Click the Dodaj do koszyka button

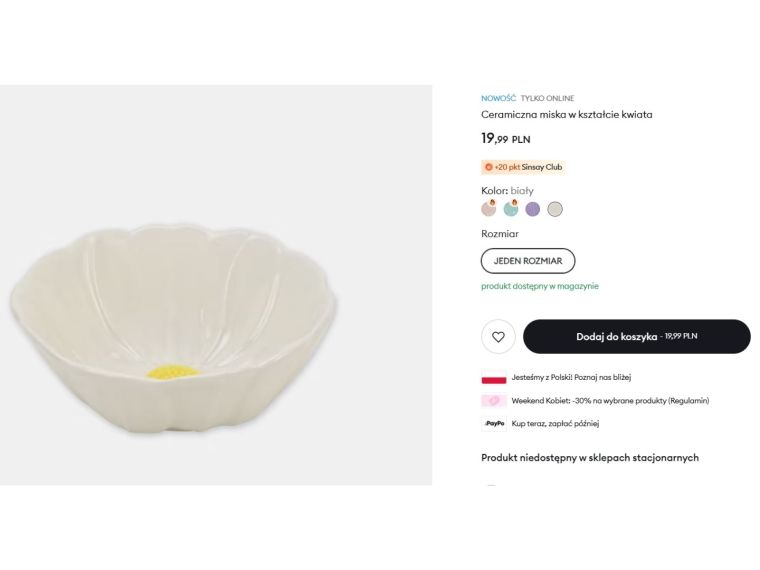(x=636, y=337)
